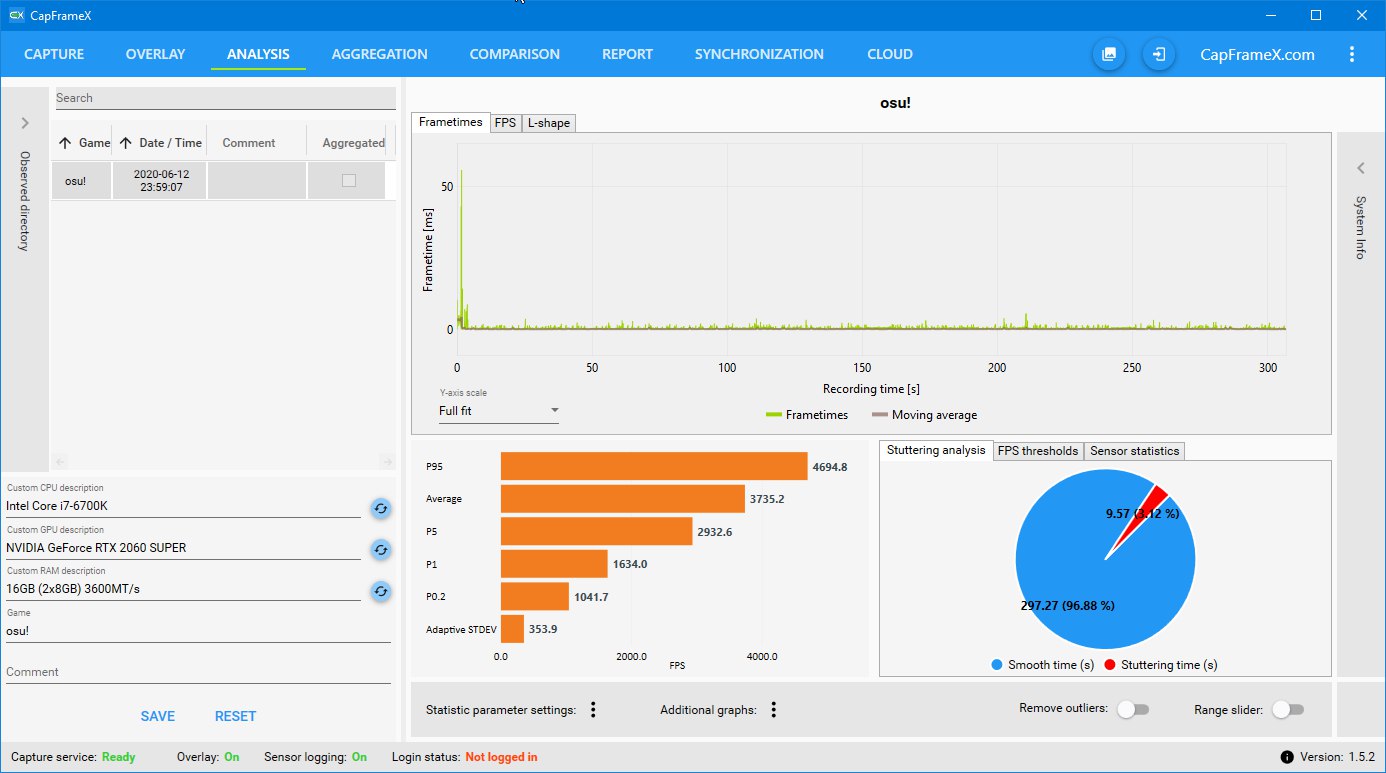Open the Y-axis scale Full fit dropdown
The height and width of the screenshot is (773, 1386).
pyautogui.click(x=499, y=411)
